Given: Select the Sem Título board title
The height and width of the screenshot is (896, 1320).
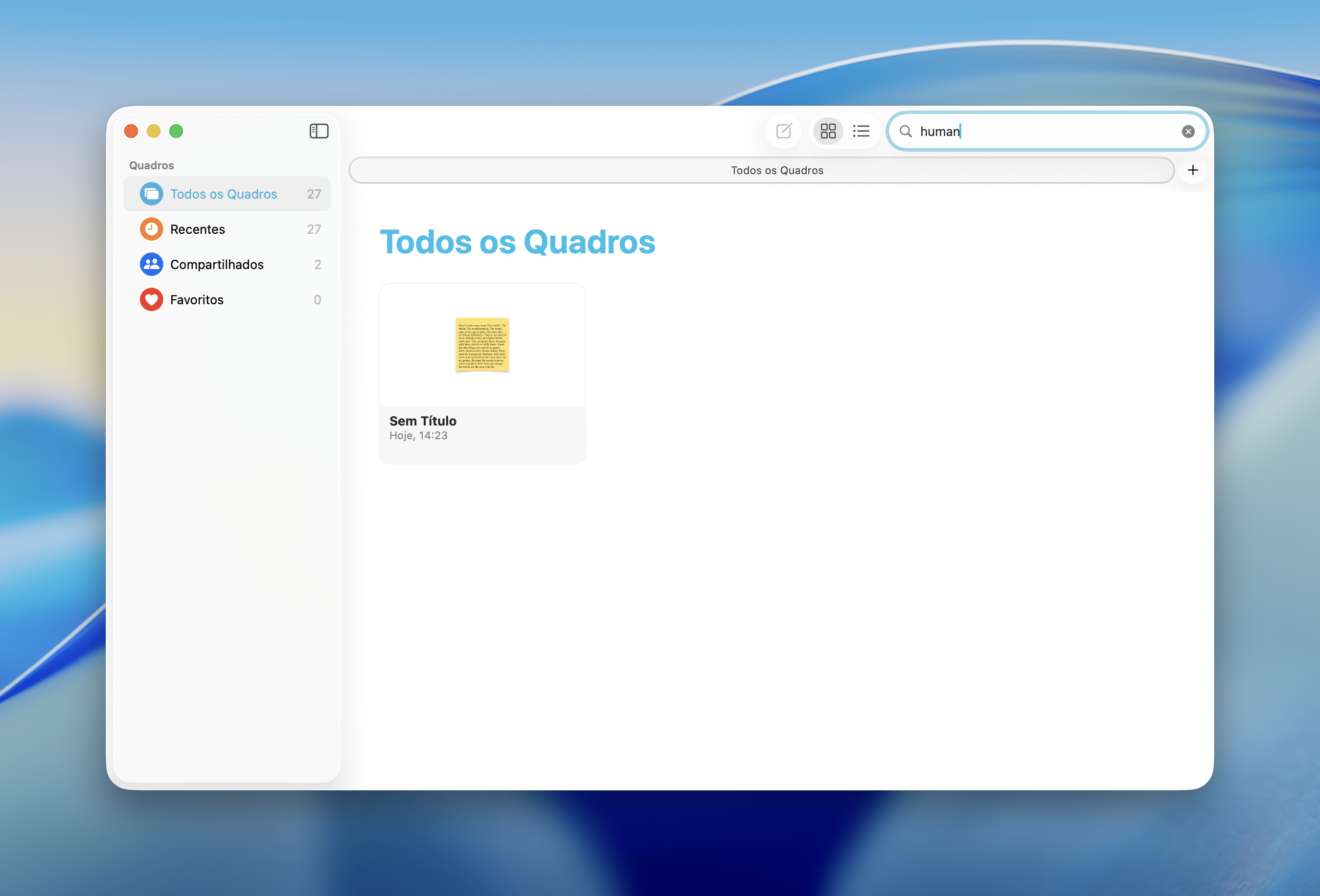Looking at the screenshot, I should point(423,421).
